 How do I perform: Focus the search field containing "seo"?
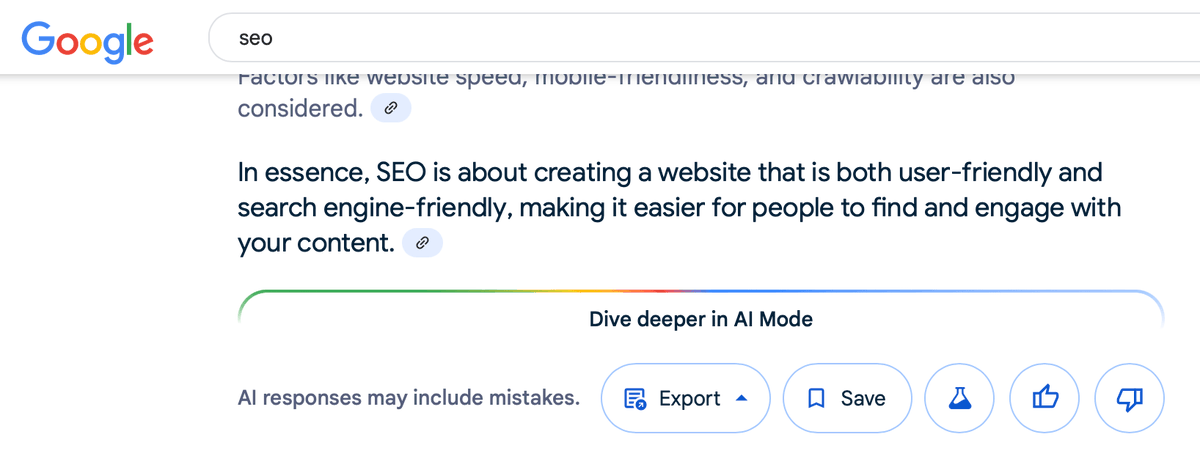click(x=704, y=38)
